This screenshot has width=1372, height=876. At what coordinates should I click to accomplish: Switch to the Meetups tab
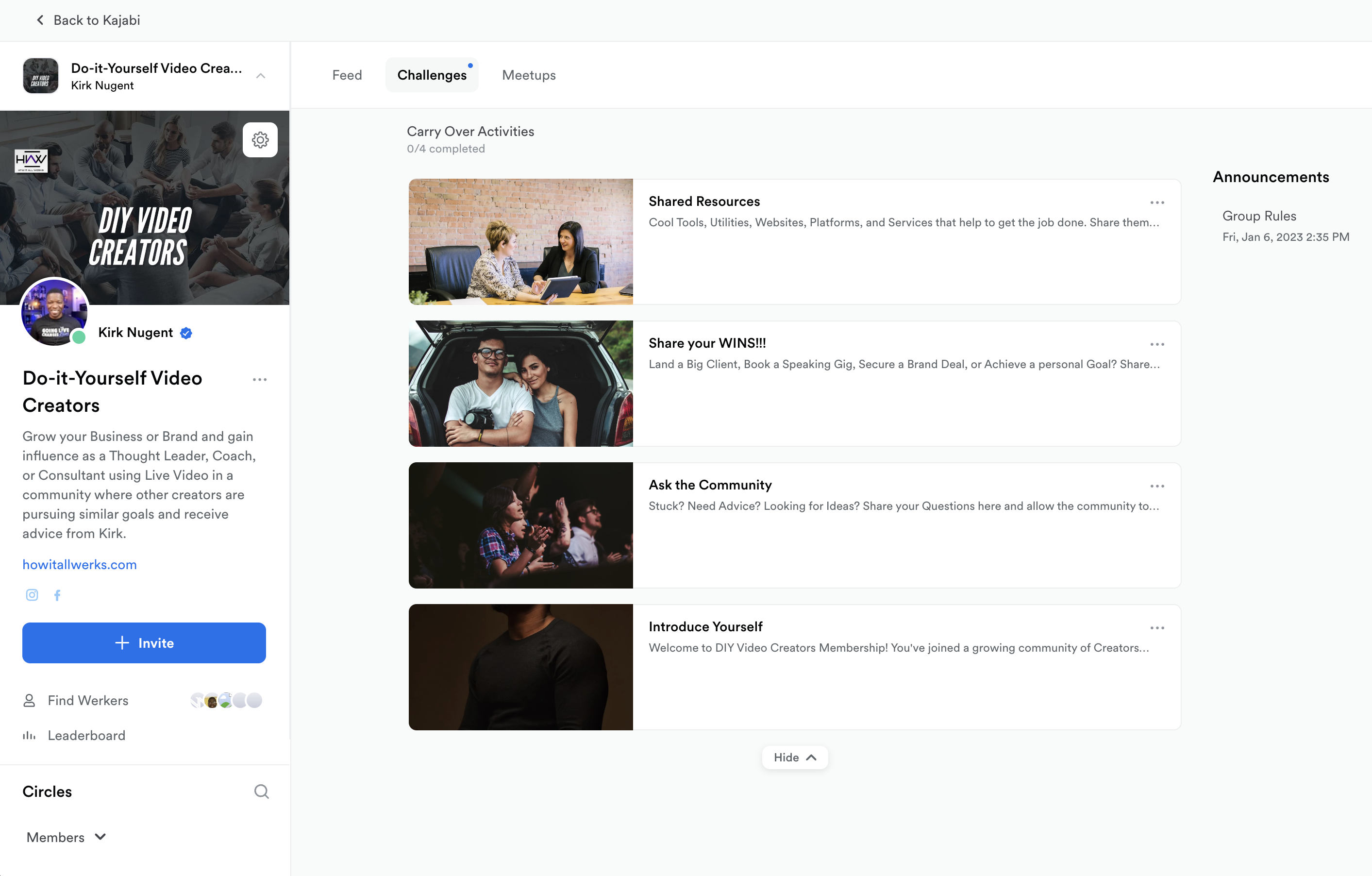coord(528,75)
